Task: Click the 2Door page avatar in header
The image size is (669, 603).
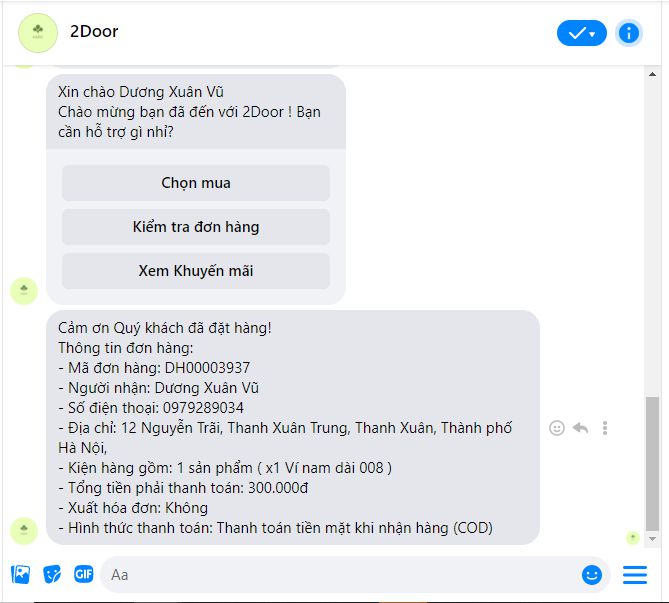Action: click(x=38, y=33)
